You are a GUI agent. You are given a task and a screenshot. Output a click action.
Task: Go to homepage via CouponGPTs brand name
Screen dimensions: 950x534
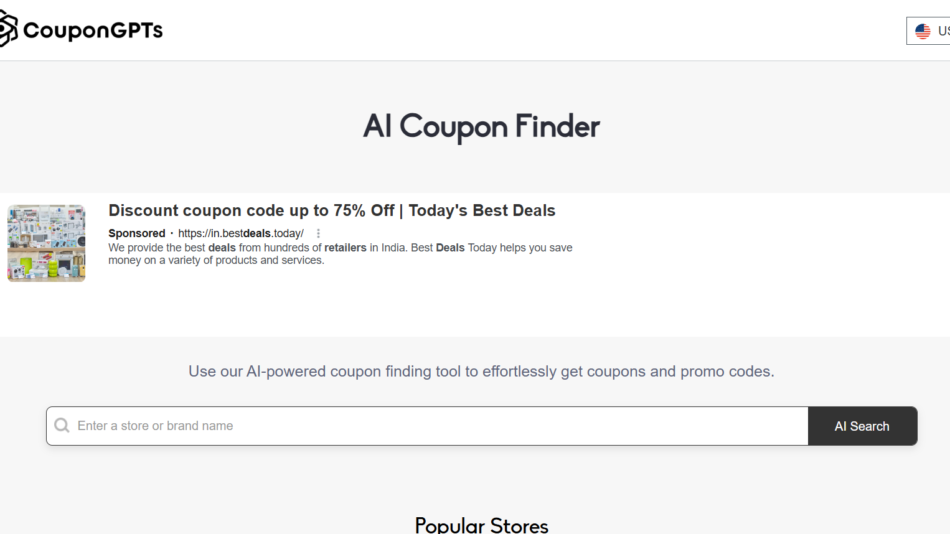92,30
